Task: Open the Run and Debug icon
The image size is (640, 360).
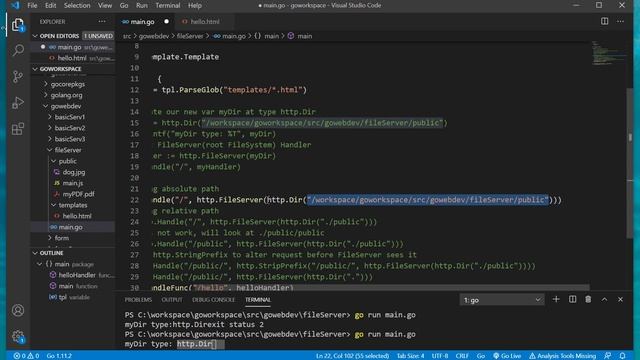Action: [18, 102]
